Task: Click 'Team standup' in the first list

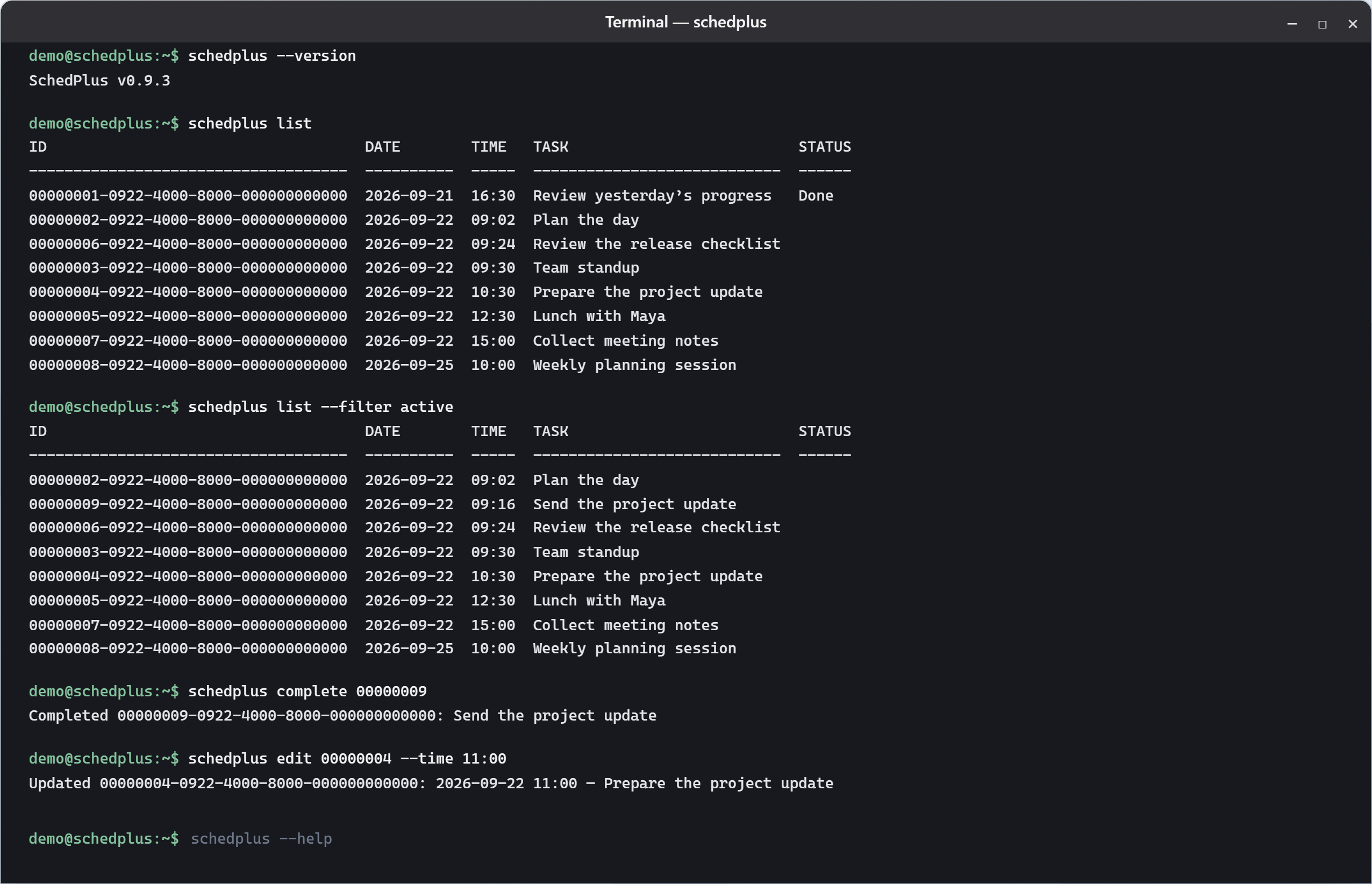Action: 586,268
